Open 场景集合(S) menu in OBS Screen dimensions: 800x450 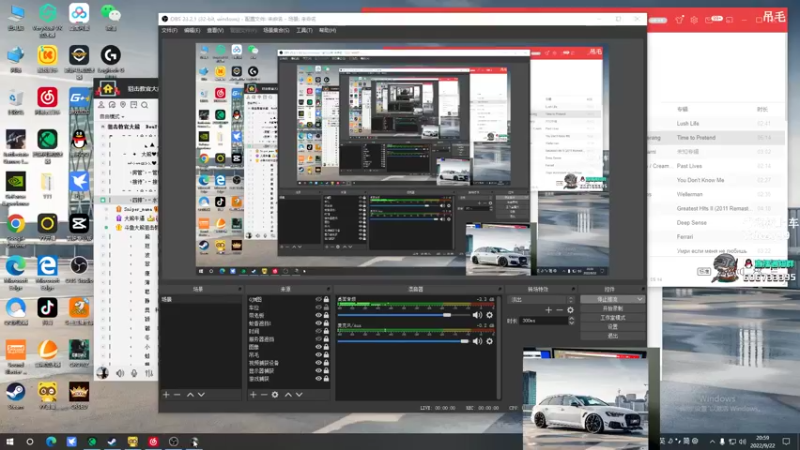point(276,31)
